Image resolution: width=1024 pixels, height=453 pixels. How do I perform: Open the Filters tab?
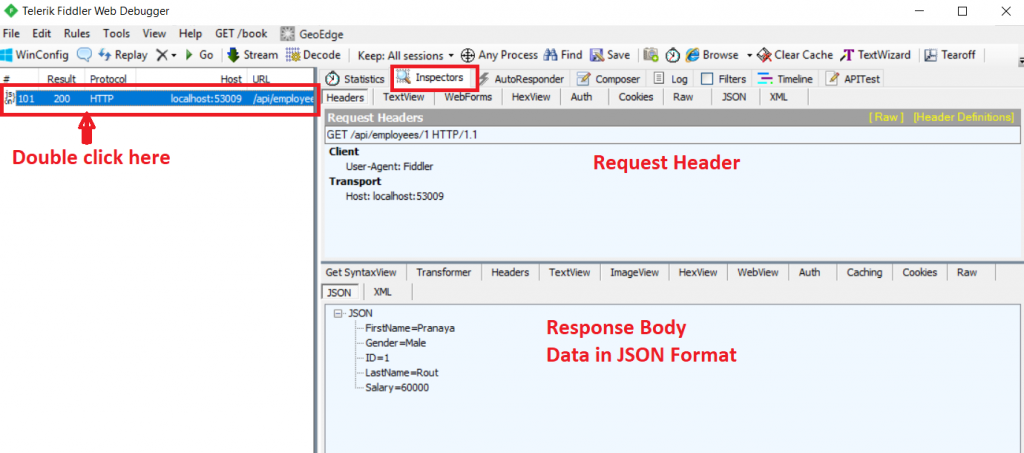click(724, 79)
